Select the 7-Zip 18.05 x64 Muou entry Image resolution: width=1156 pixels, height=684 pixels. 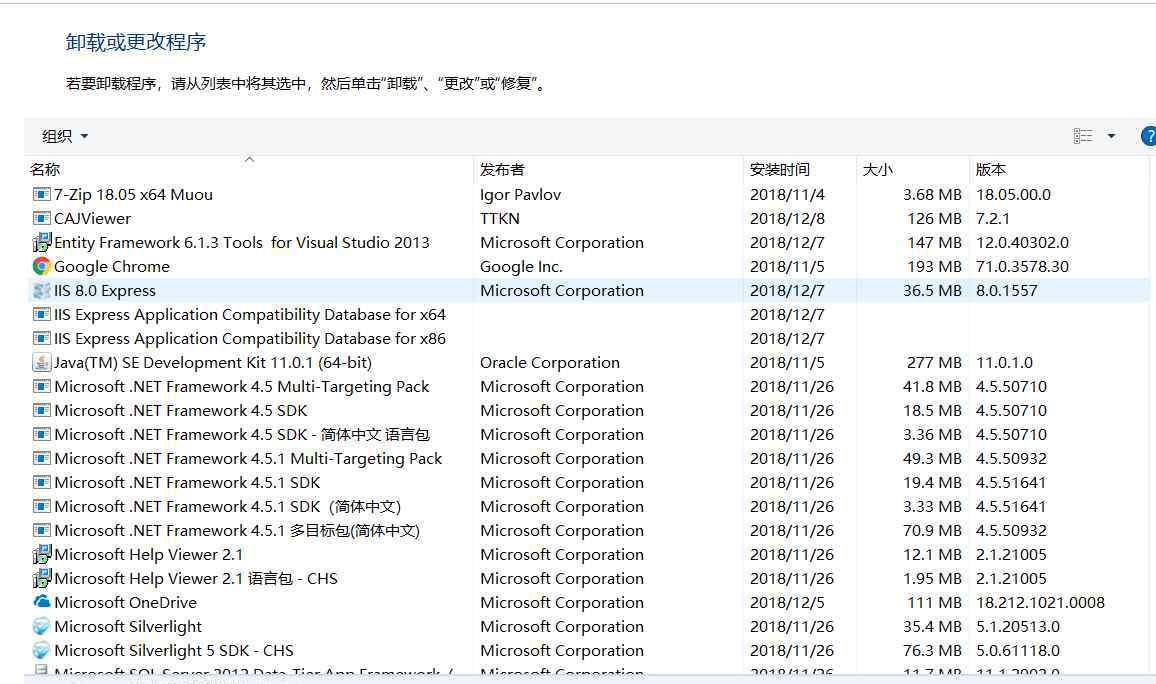133,195
